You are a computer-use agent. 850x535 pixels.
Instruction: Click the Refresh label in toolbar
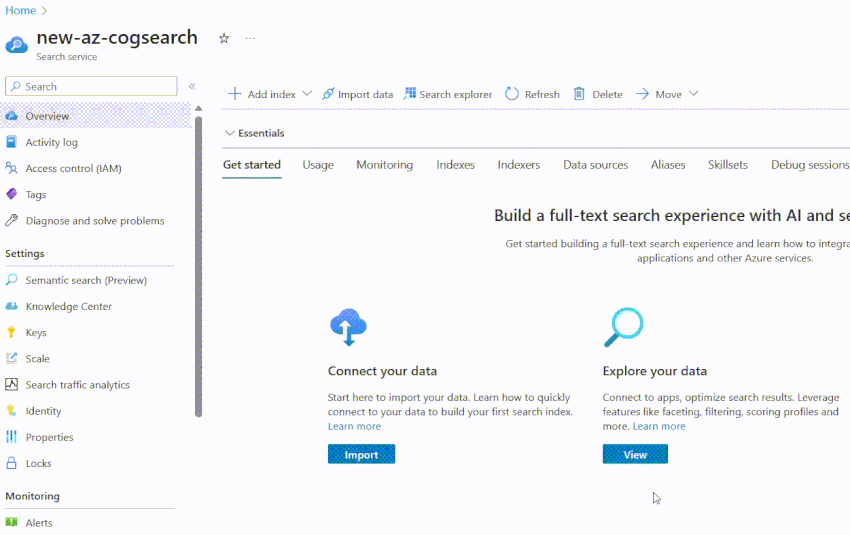pyautogui.click(x=542, y=94)
